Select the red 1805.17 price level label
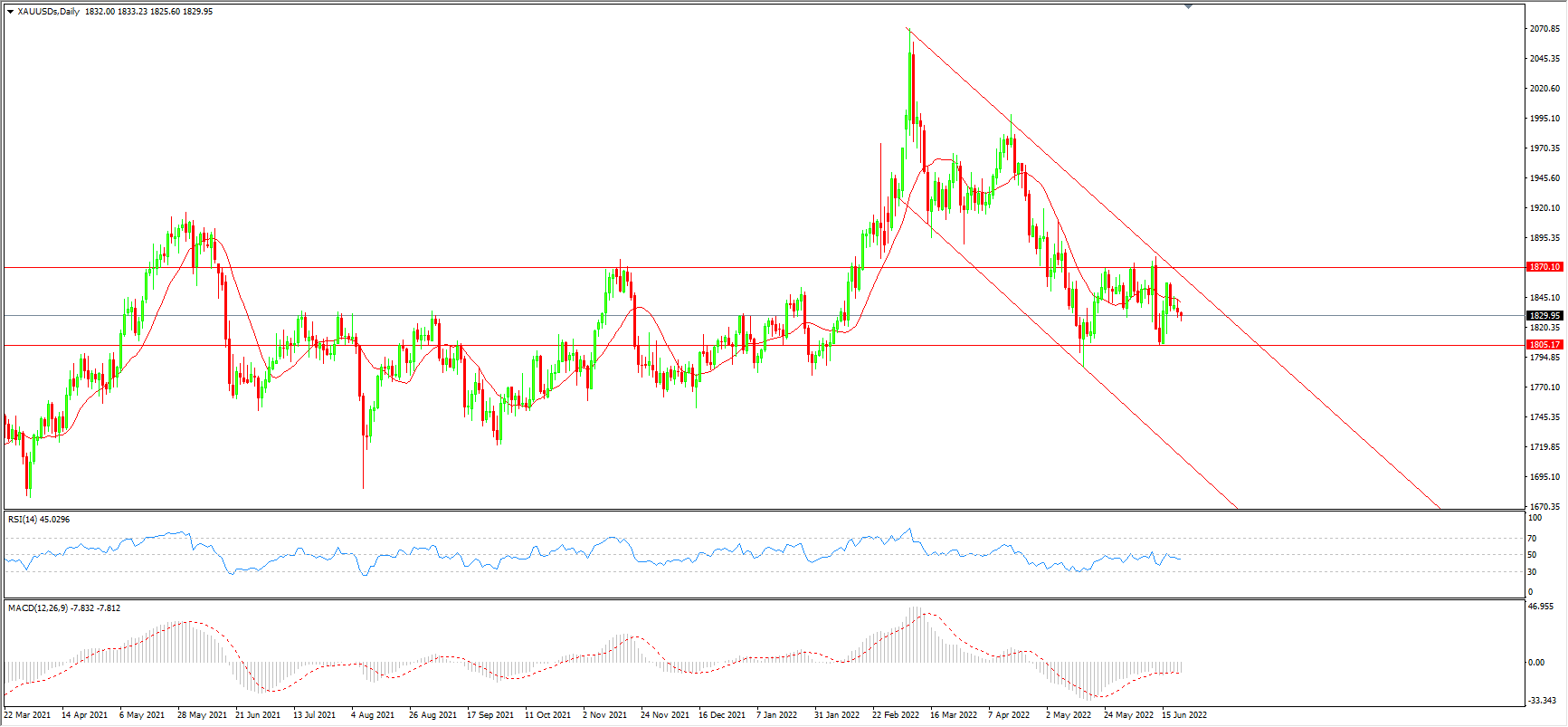 point(1544,345)
